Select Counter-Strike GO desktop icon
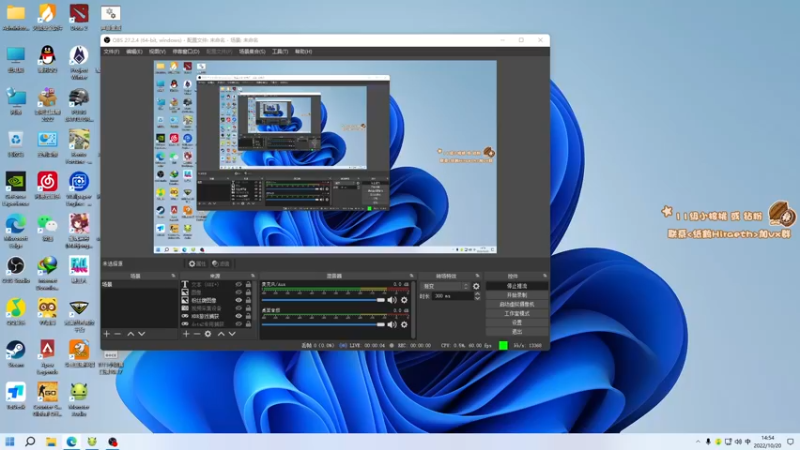Screen dimensions: 800x450 point(47,399)
